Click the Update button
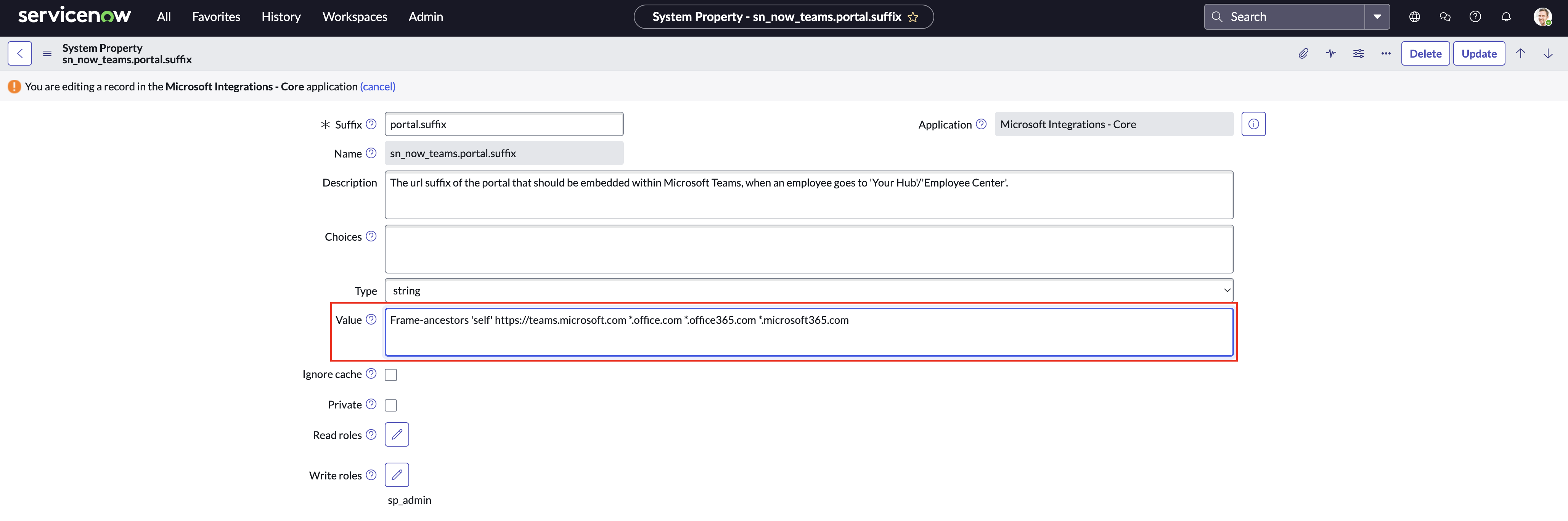Image resolution: width=1568 pixels, height=521 pixels. click(x=1479, y=53)
